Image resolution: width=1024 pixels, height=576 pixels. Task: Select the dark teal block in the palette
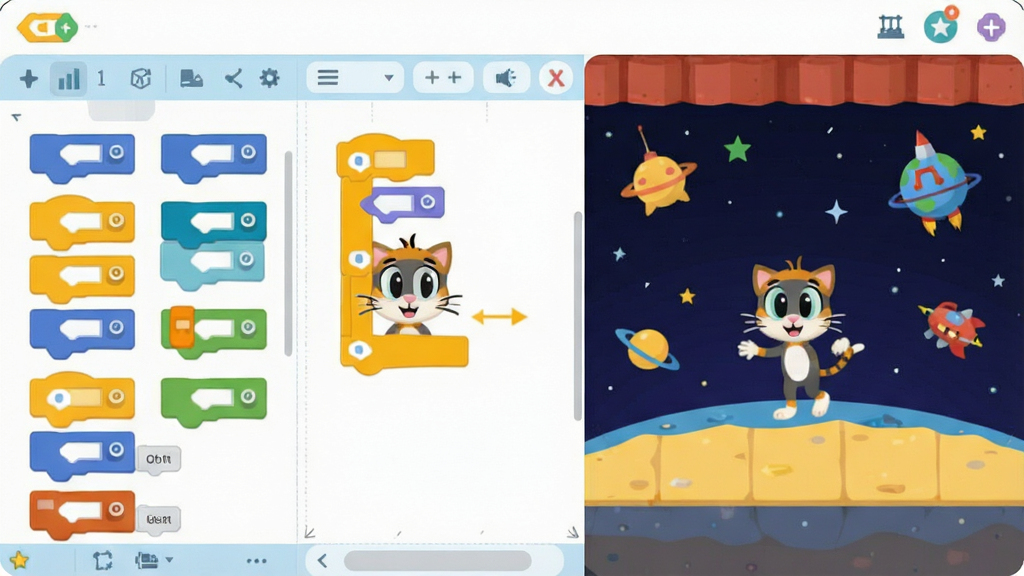coord(214,223)
